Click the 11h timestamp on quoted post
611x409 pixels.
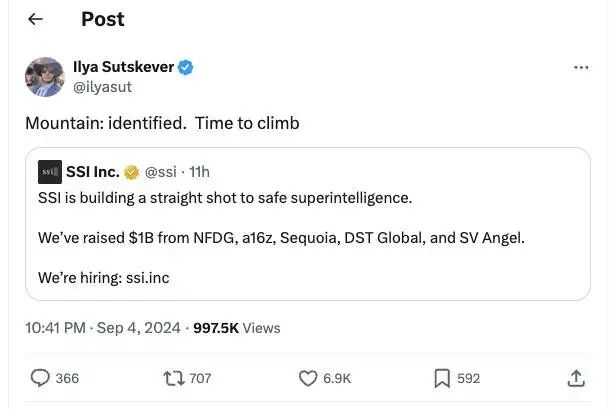pyautogui.click(x=199, y=171)
